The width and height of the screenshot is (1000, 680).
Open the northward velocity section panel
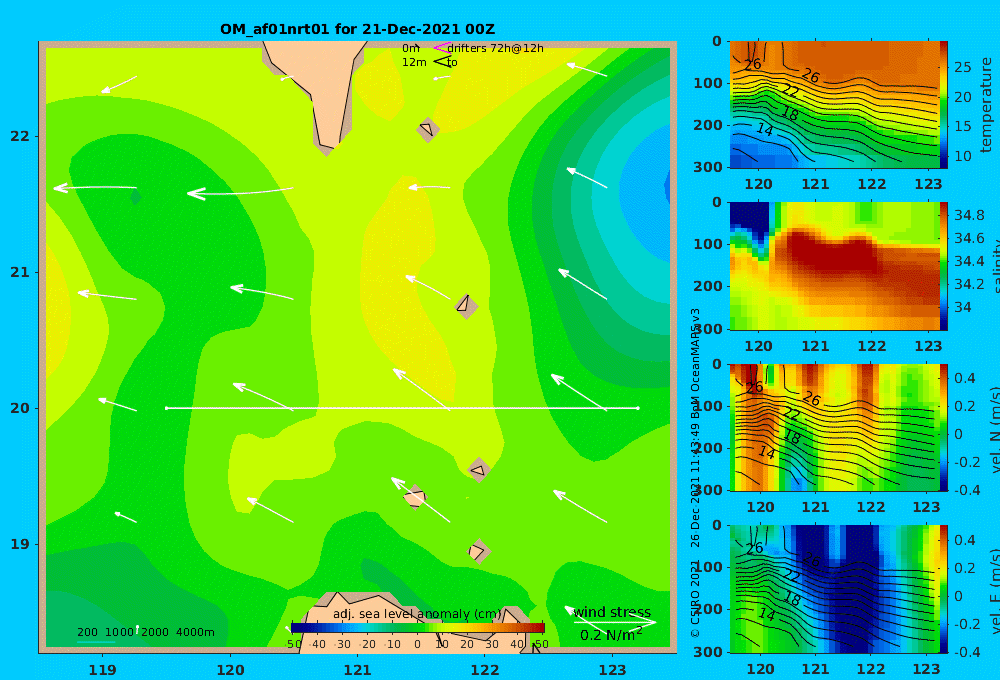[835, 427]
